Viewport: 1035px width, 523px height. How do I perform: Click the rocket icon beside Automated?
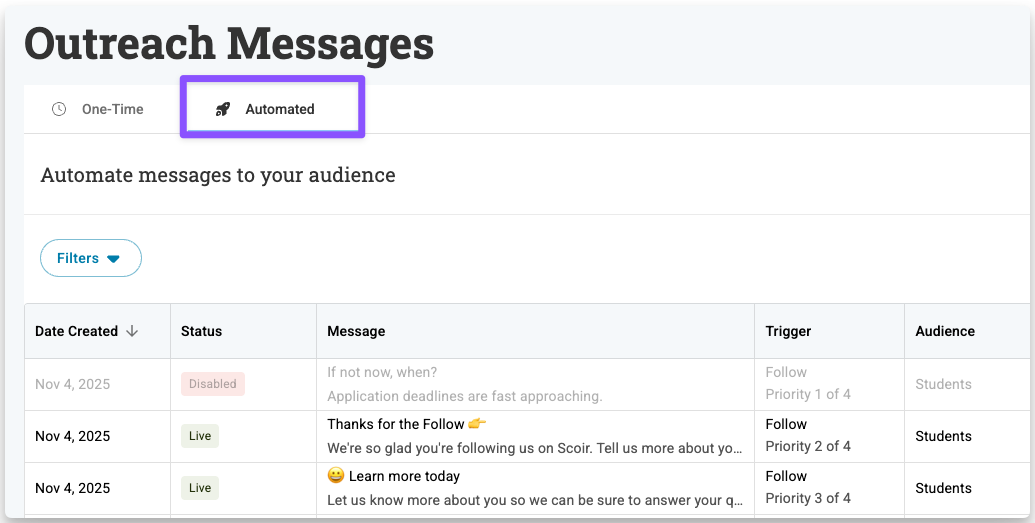pyautogui.click(x=223, y=109)
